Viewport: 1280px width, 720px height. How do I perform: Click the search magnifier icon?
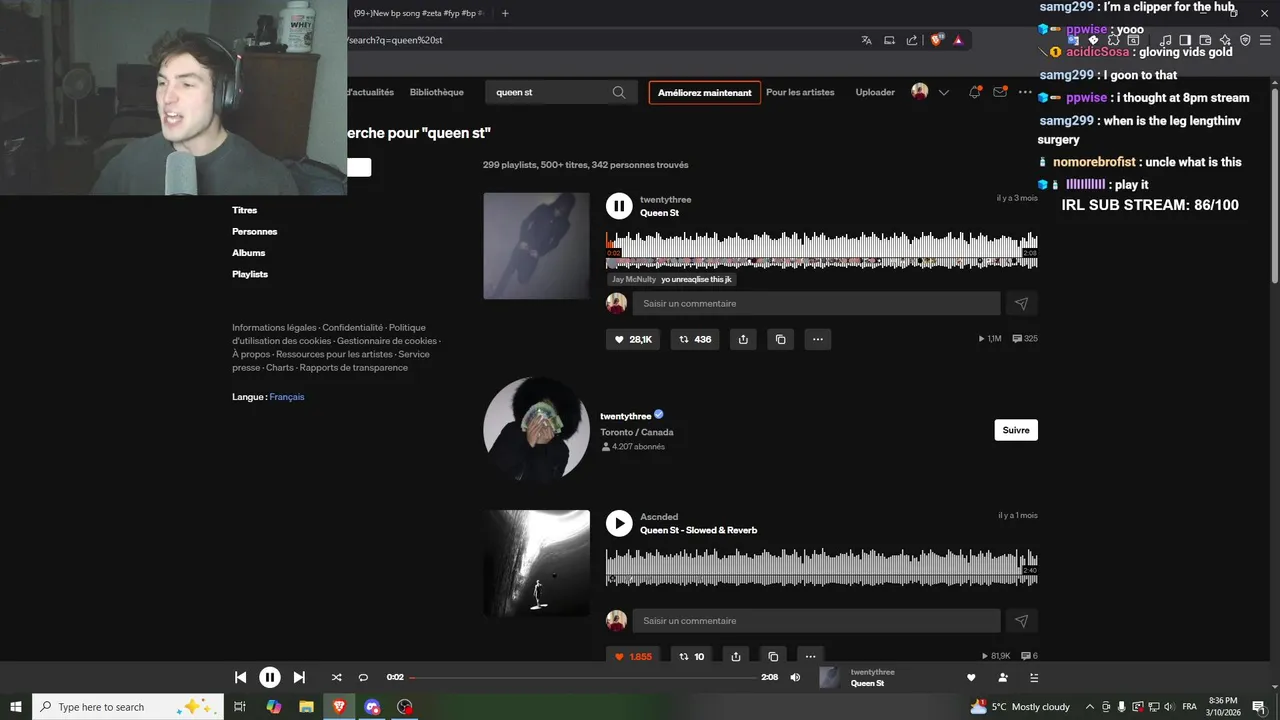pyautogui.click(x=619, y=92)
